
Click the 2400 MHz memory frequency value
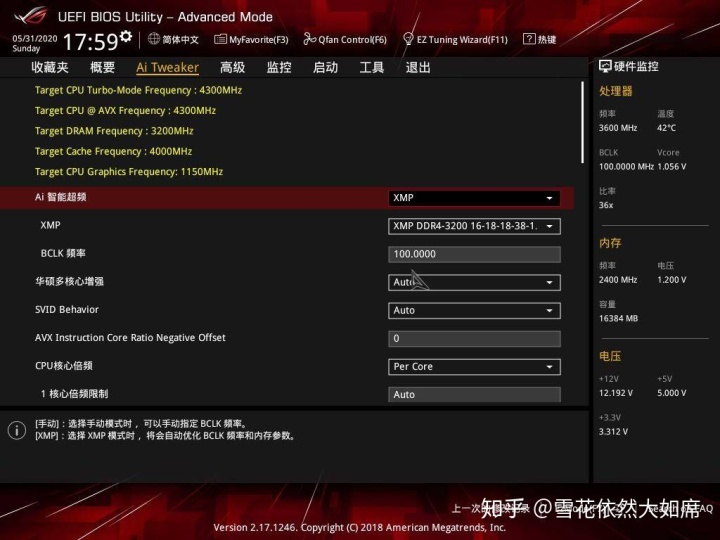(618, 280)
